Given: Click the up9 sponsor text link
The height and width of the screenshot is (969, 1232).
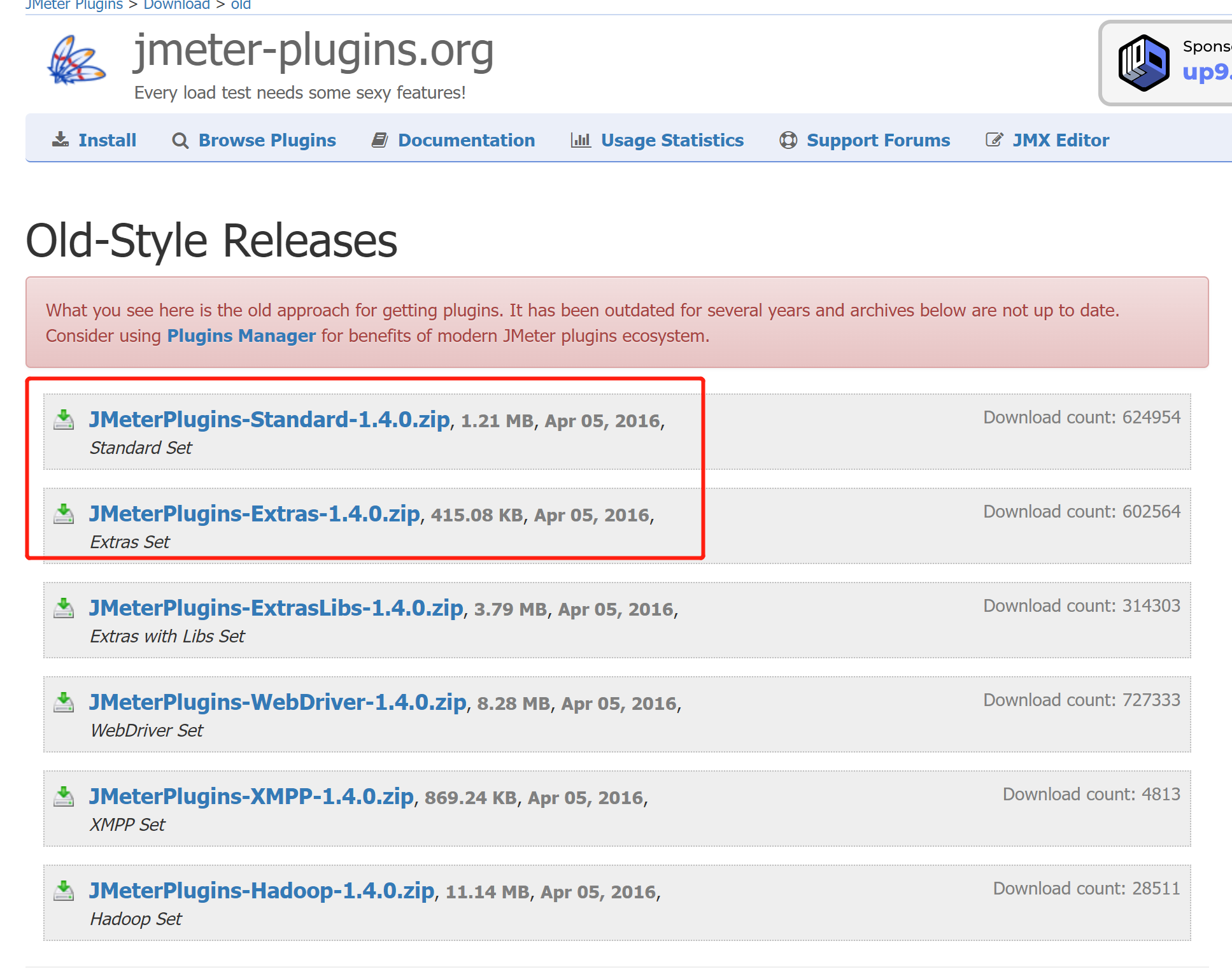Looking at the screenshot, I should (1207, 71).
